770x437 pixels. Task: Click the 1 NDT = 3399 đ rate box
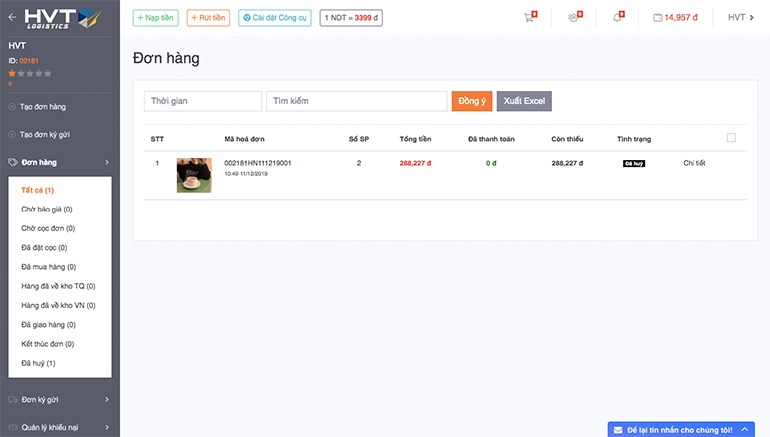(x=351, y=18)
